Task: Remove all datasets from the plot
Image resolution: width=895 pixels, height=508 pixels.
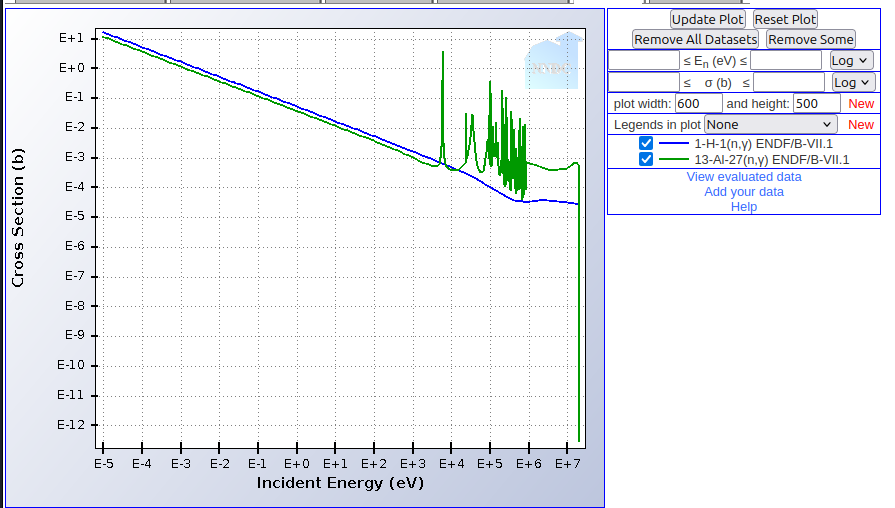Action: (695, 39)
